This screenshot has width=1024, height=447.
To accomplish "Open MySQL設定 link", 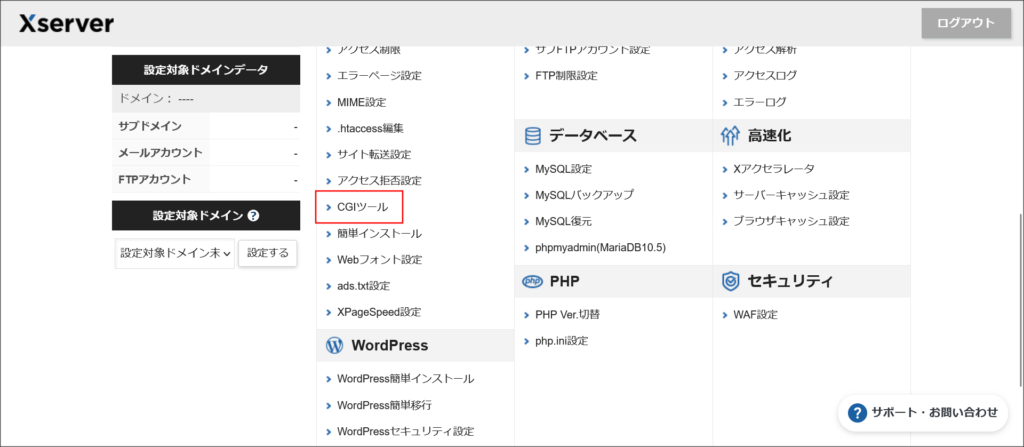I will pos(563,169).
